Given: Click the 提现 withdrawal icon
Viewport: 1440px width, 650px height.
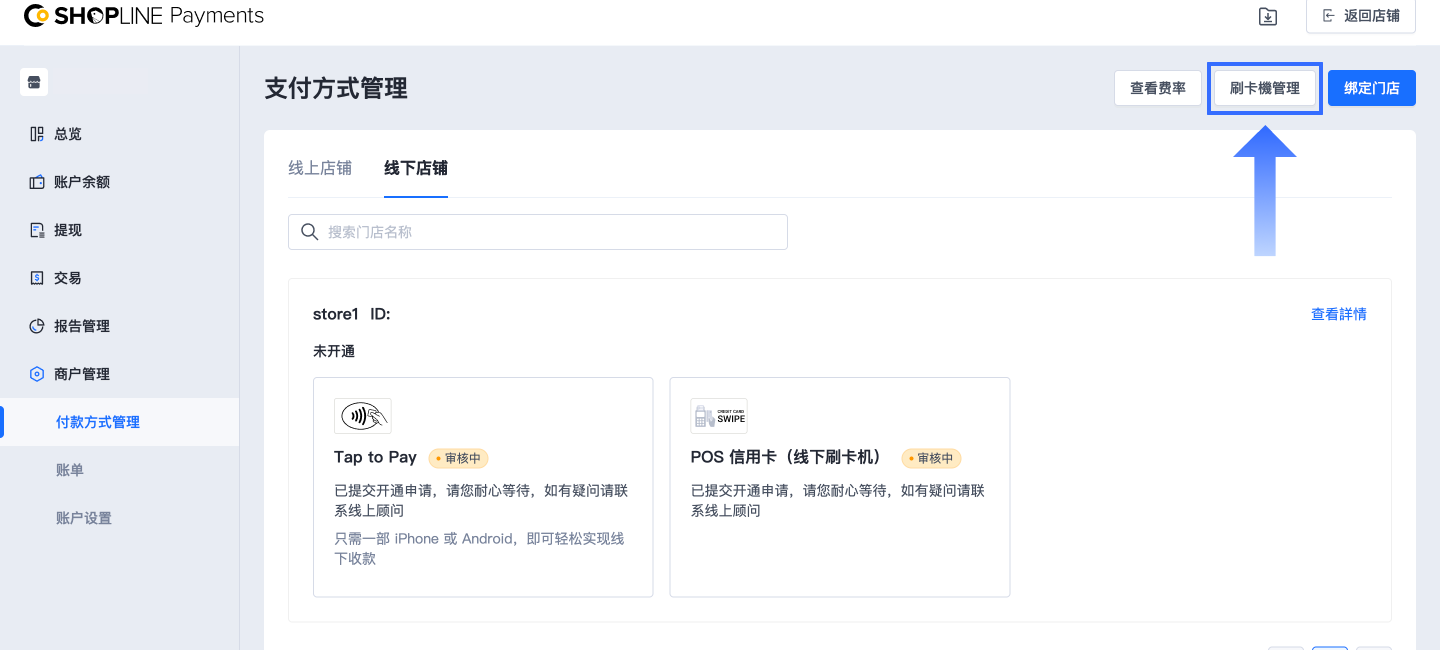Looking at the screenshot, I should coord(37,230).
